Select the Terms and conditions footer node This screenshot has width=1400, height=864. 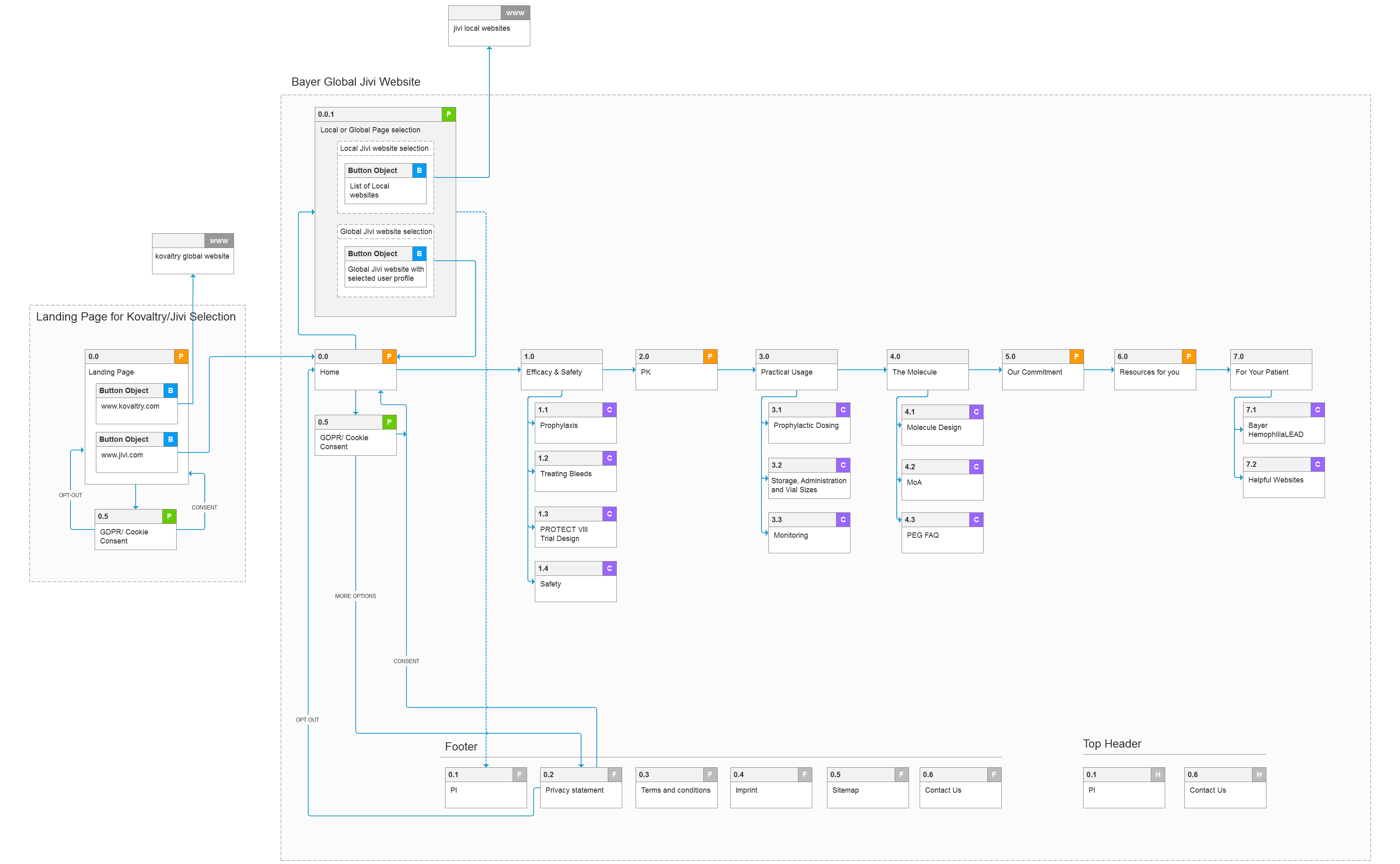coord(676,788)
